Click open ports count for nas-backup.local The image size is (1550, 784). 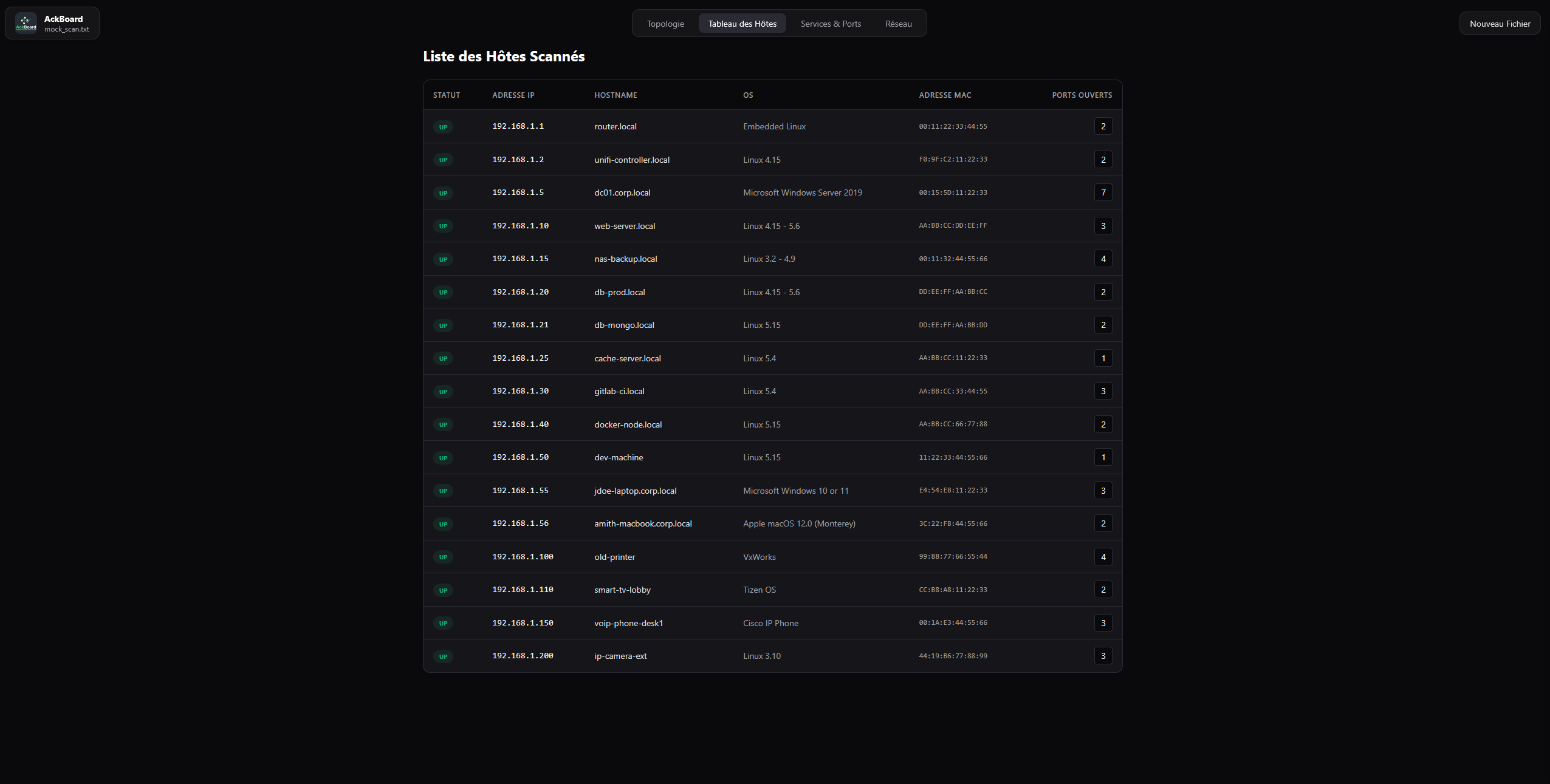coord(1103,259)
